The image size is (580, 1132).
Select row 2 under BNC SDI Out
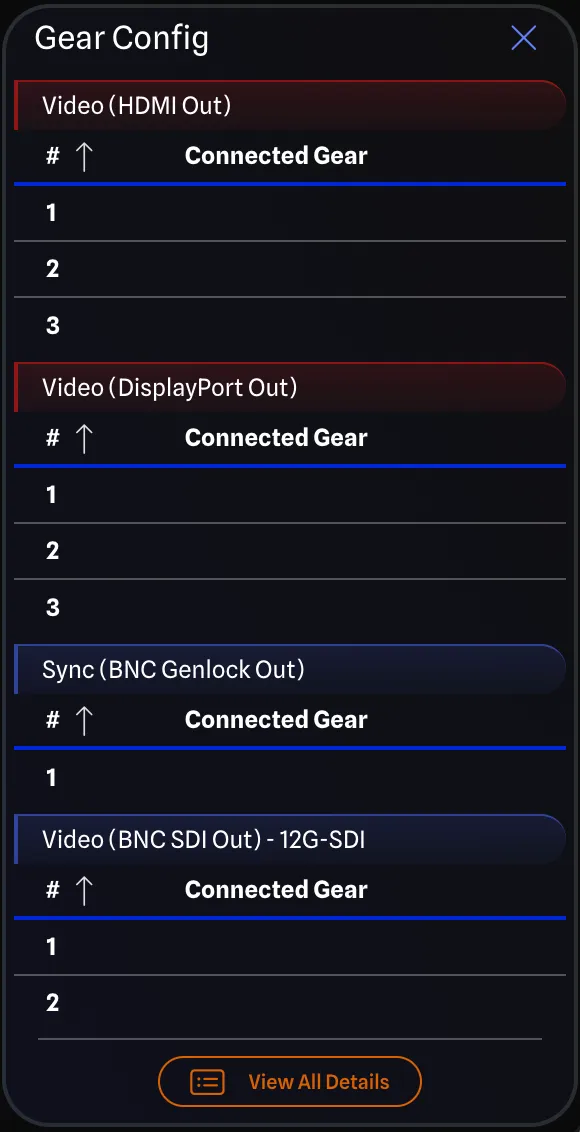(290, 1002)
